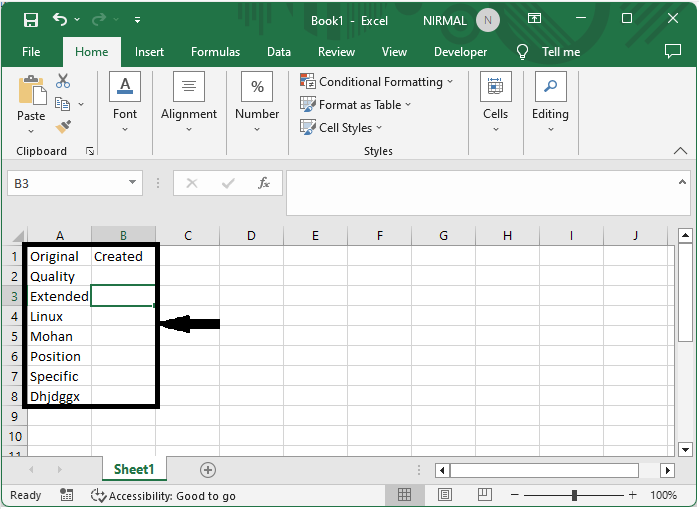The width and height of the screenshot is (699, 509).
Task: Click the horizontal scrollbar right arrow
Action: [x=667, y=470]
